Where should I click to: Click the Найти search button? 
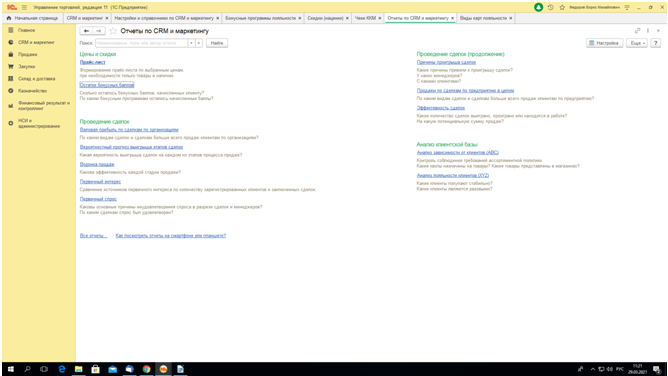[217, 43]
